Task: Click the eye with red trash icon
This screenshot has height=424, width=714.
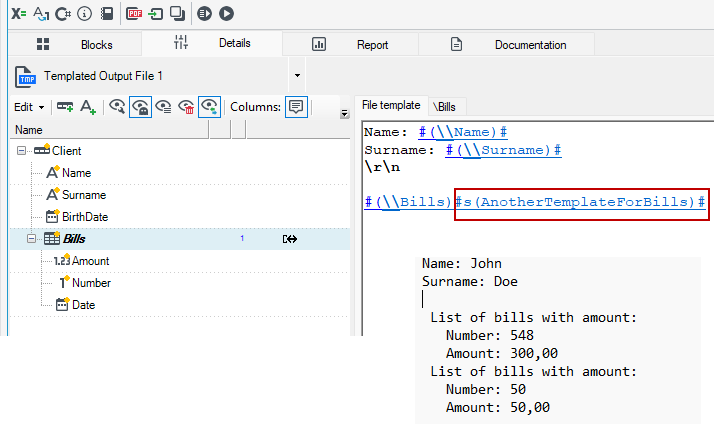Action: point(186,107)
